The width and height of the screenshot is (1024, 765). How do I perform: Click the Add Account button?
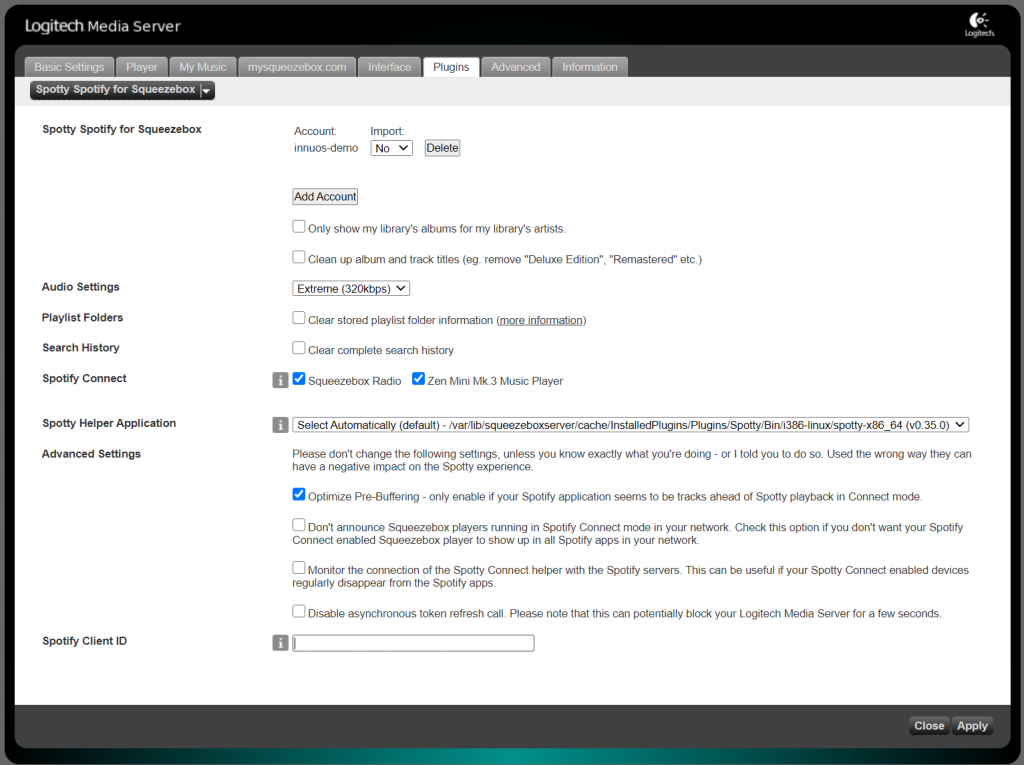pyautogui.click(x=325, y=197)
